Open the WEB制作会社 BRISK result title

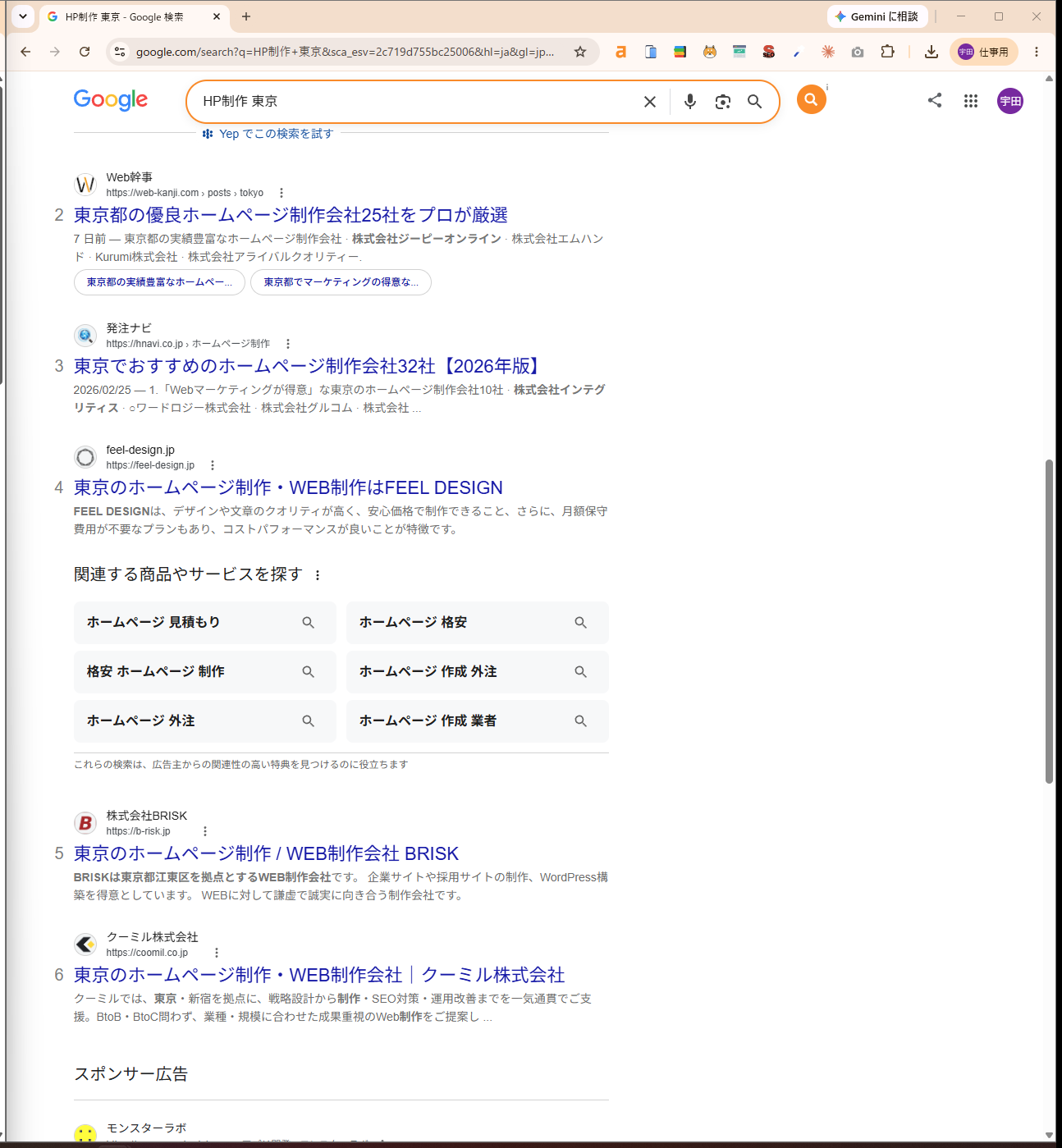click(x=266, y=853)
